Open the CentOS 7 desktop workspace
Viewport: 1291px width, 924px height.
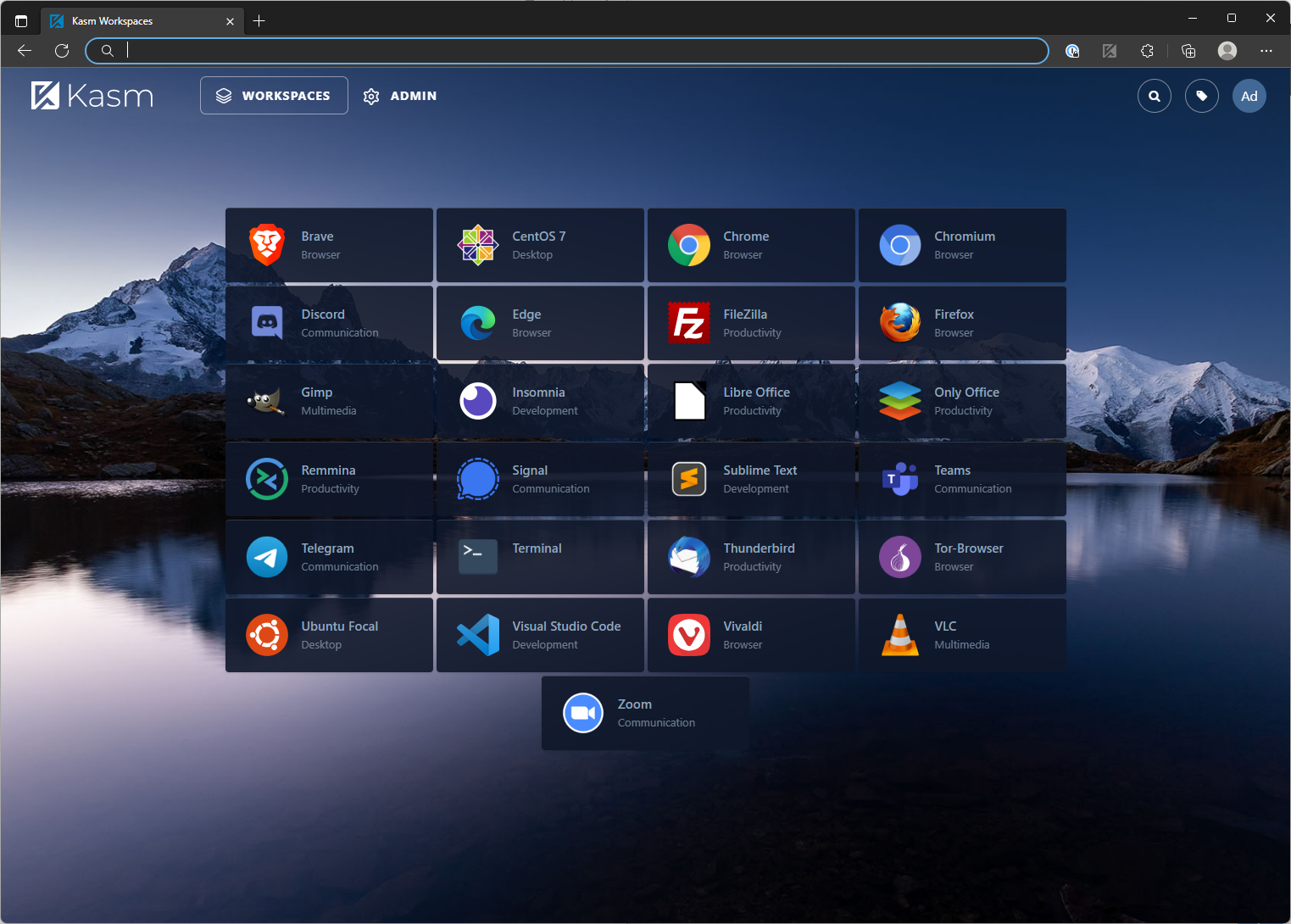coord(540,245)
